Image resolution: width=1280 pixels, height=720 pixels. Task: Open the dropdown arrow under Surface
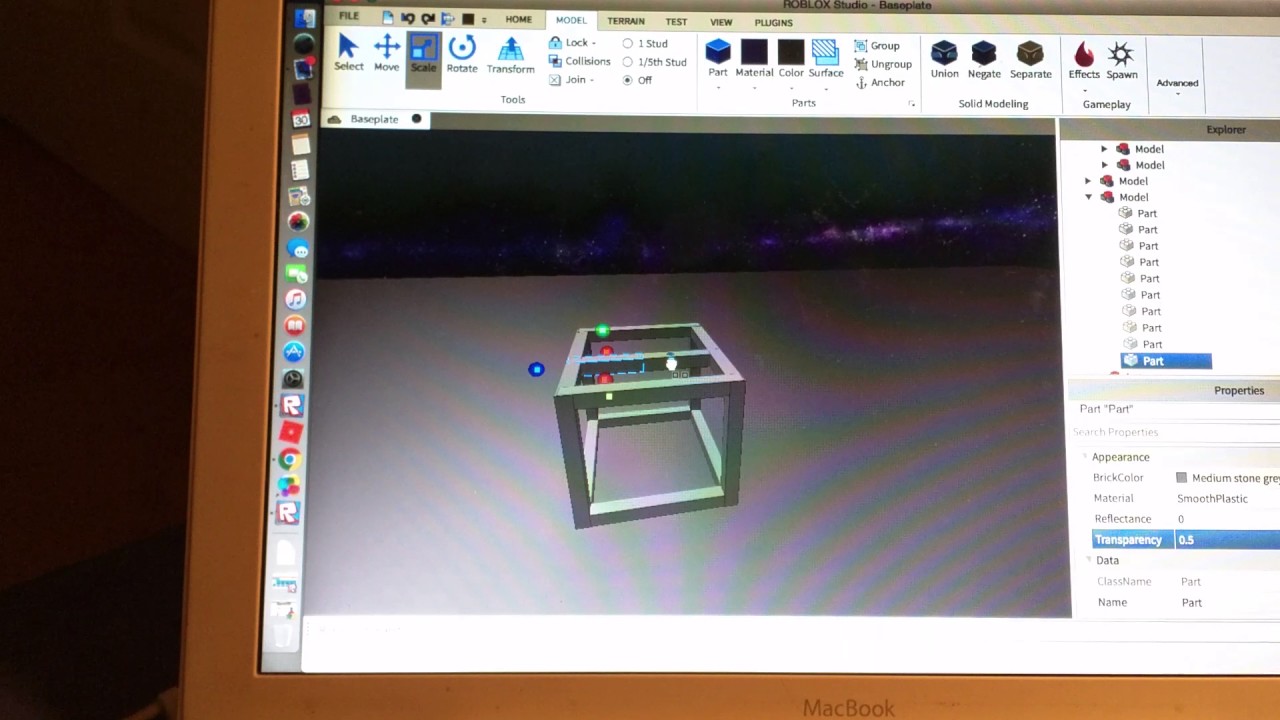[825, 88]
